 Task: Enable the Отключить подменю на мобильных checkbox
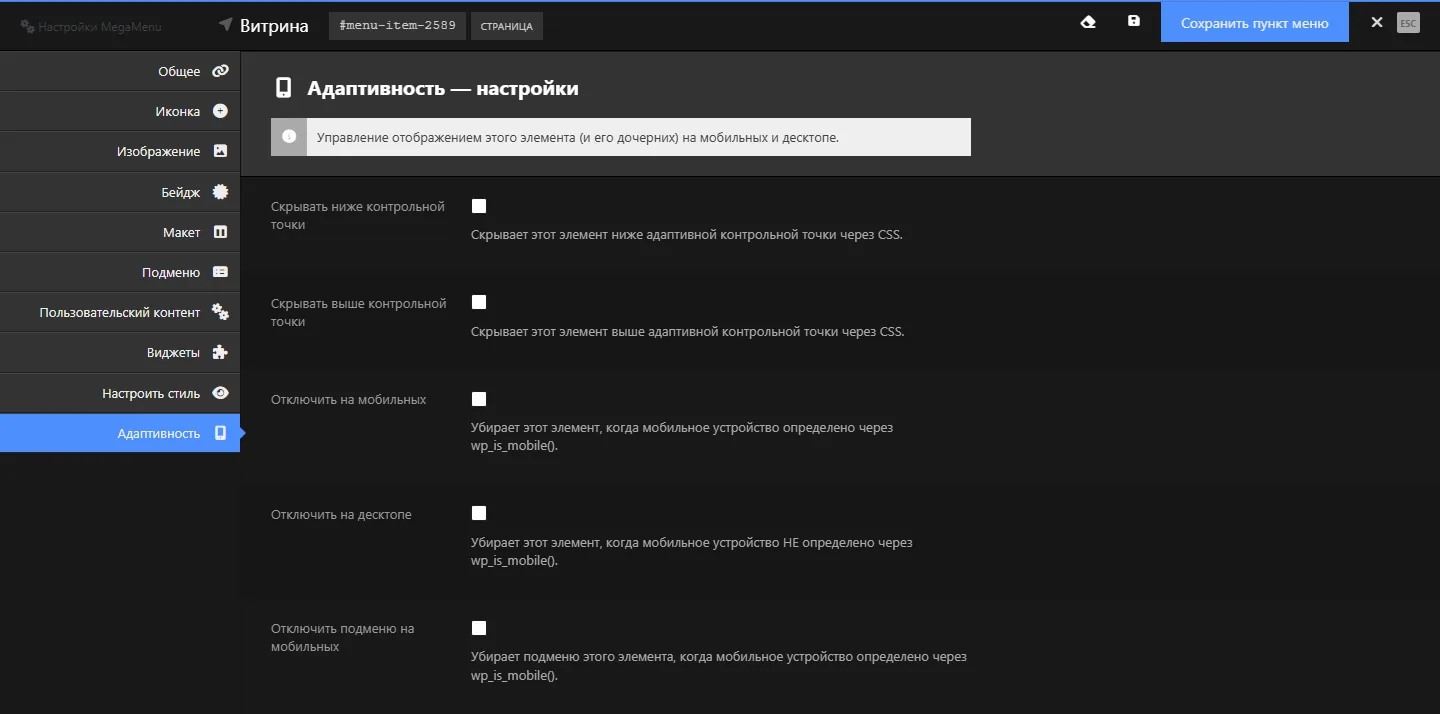click(x=479, y=628)
